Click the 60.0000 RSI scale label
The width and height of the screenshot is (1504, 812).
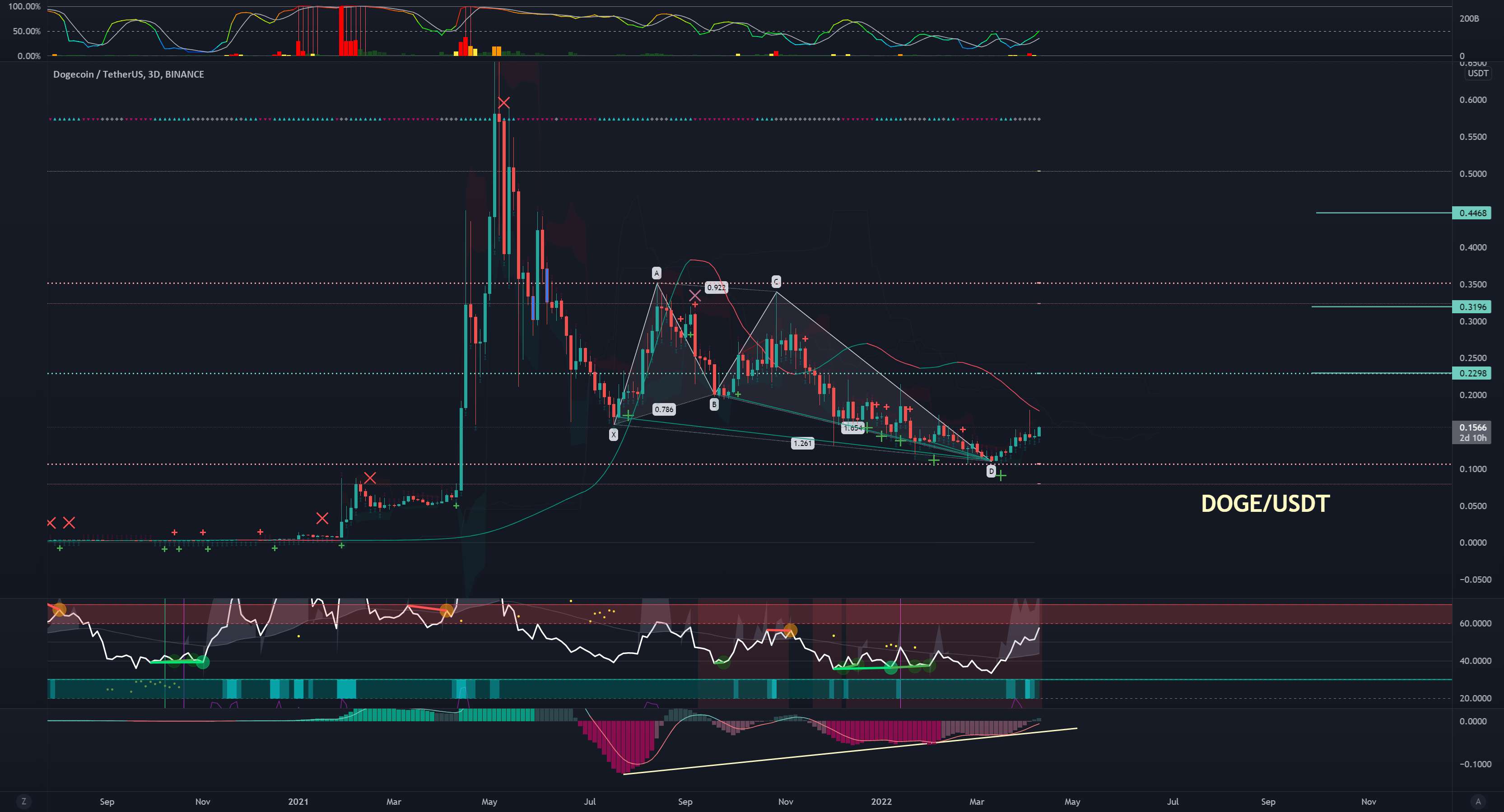(1475, 623)
